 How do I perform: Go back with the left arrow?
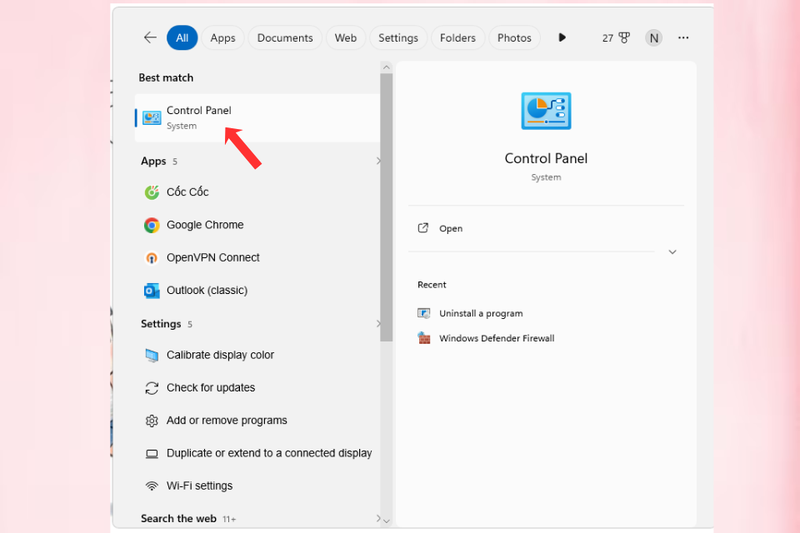pos(150,37)
